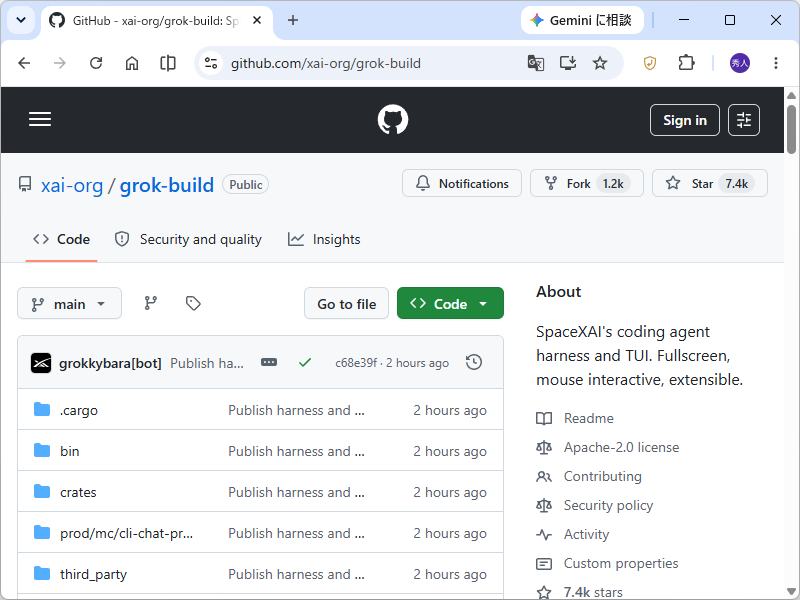Click the green commit status checkmark
The image size is (800, 600).
(305, 363)
